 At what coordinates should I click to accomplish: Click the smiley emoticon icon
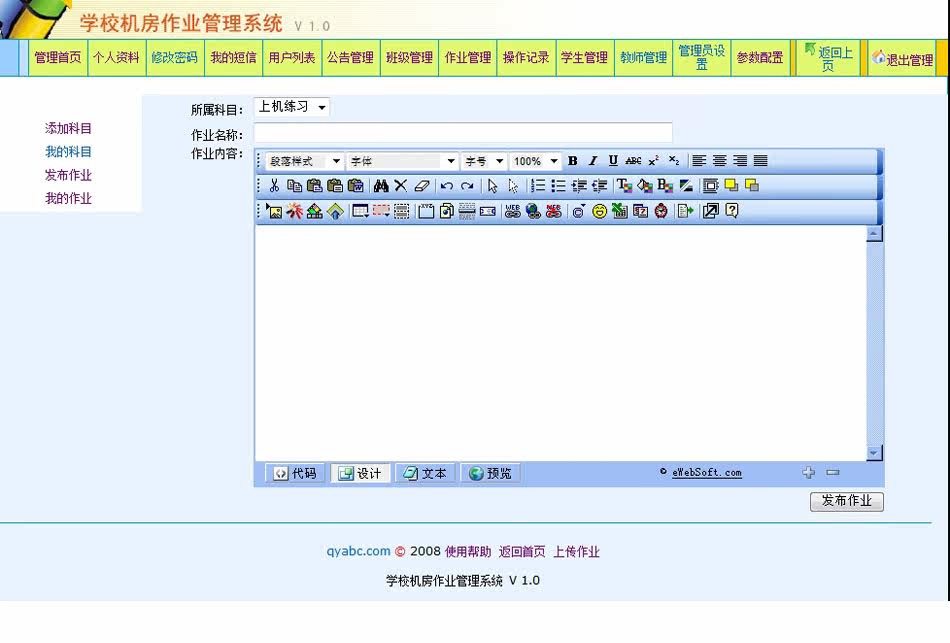[x=600, y=211]
